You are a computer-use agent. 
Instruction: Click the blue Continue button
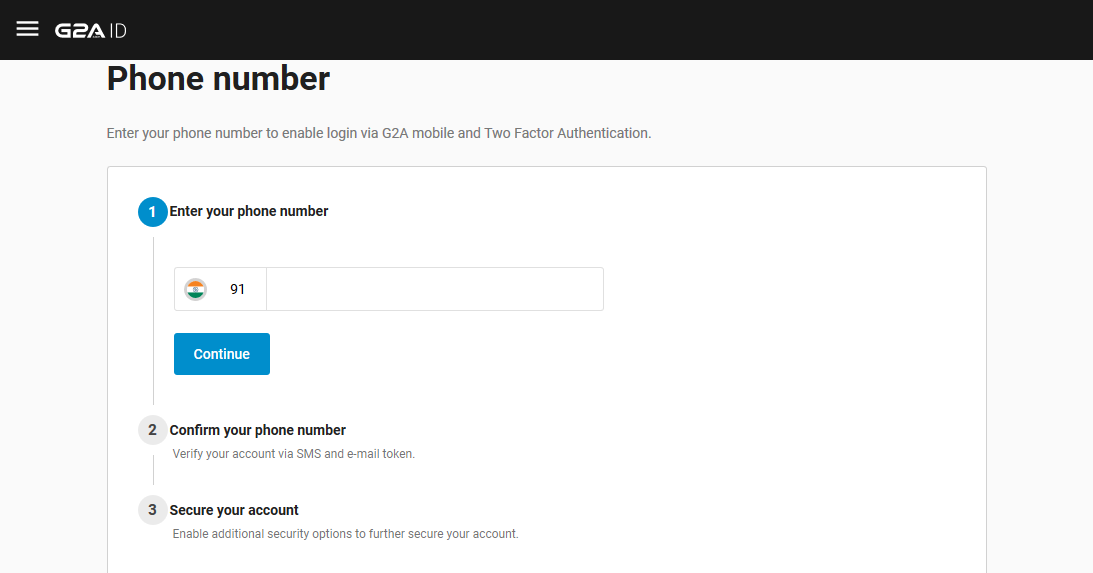click(x=222, y=354)
